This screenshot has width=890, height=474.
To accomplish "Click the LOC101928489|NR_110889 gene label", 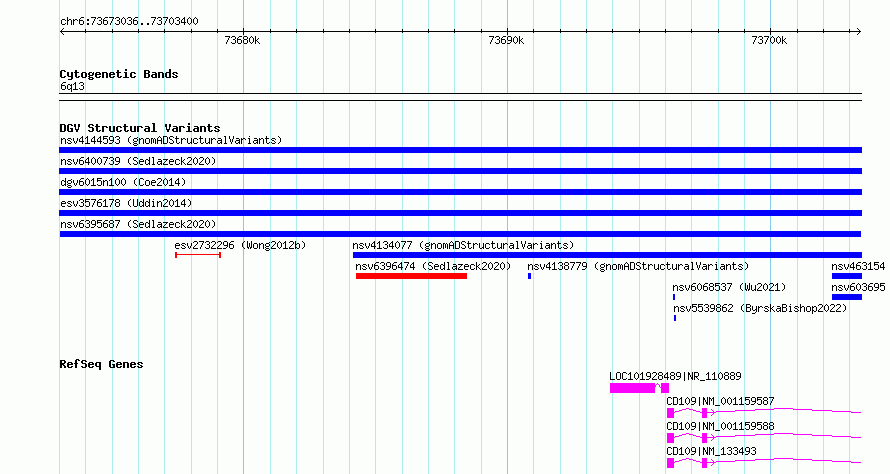I will 675,376.
